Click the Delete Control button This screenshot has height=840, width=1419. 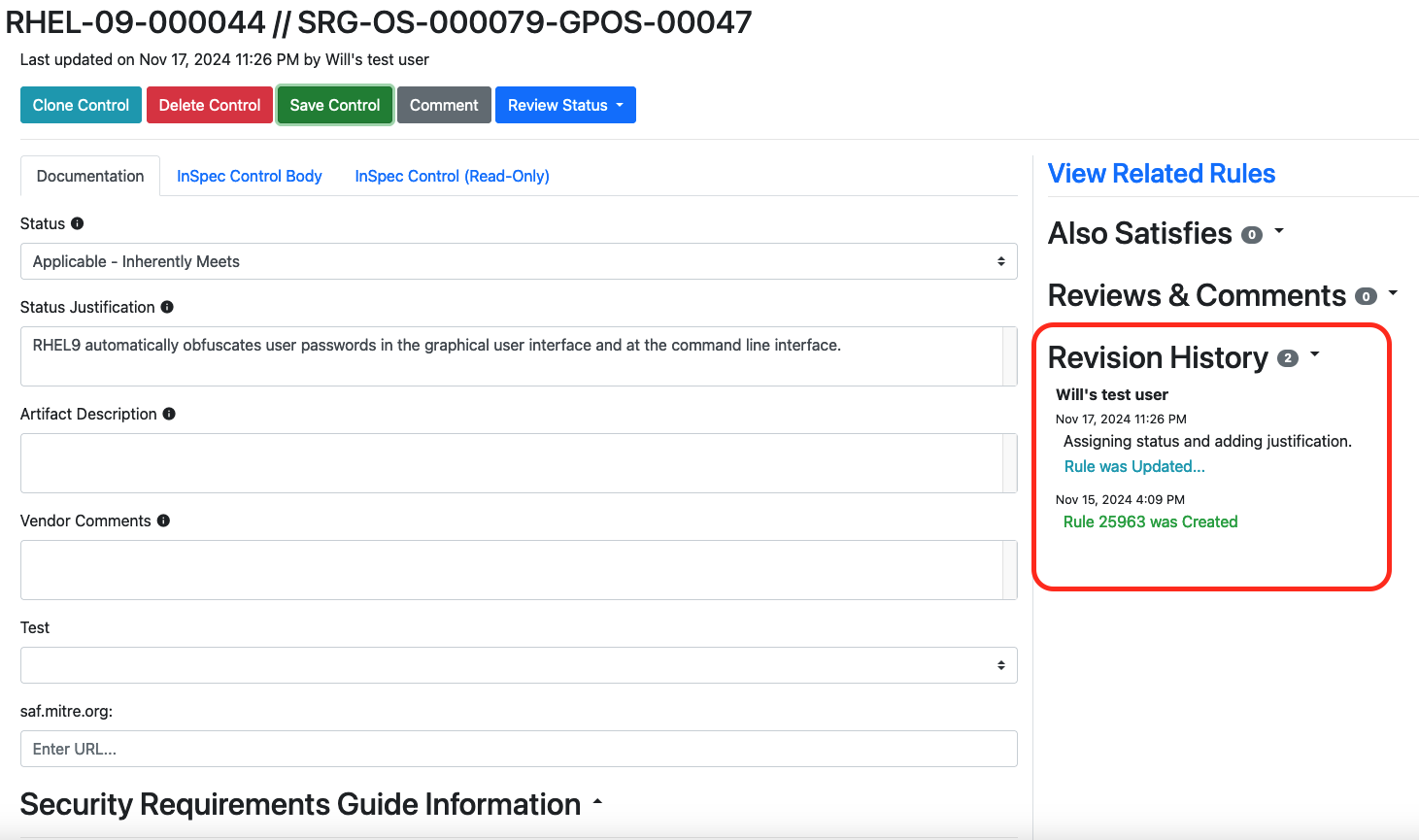(210, 105)
